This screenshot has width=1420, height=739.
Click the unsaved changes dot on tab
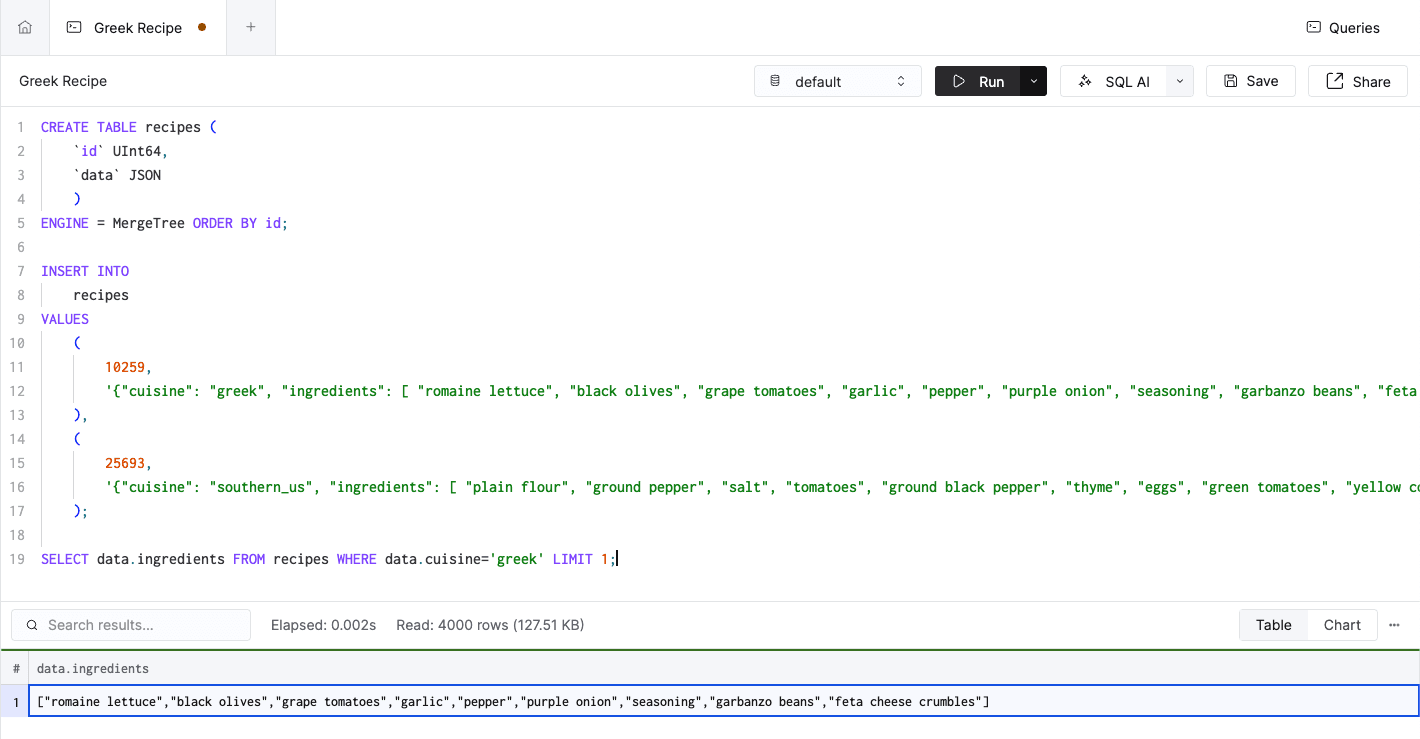point(202,27)
